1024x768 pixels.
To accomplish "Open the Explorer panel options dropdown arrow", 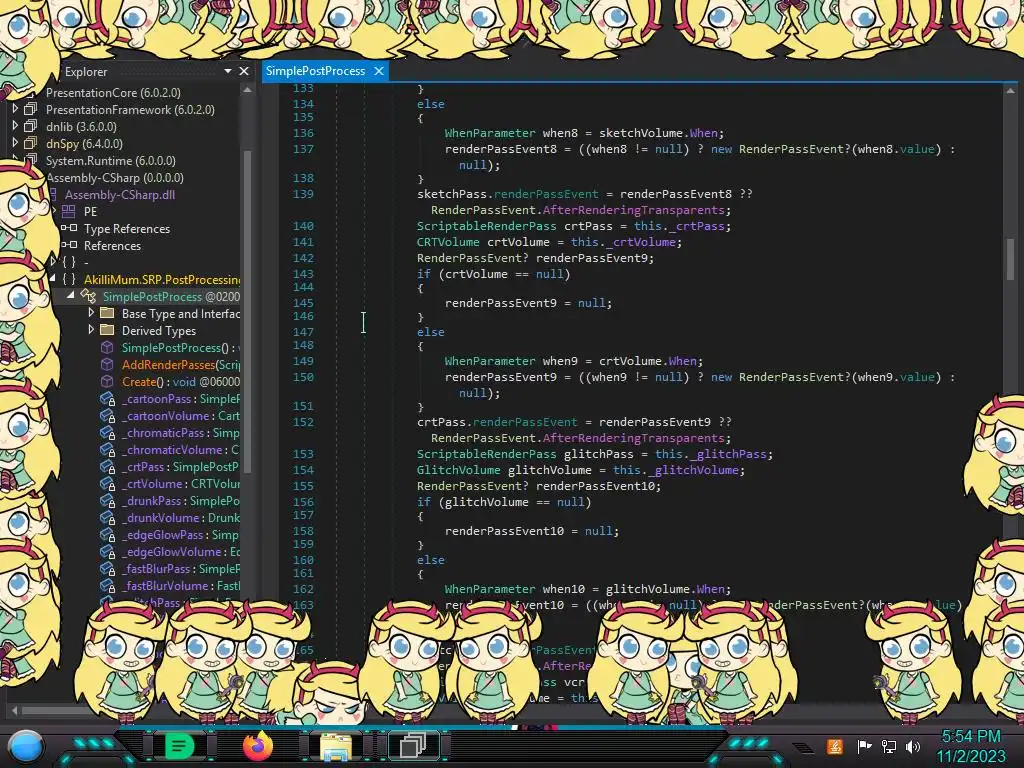I will tap(228, 71).
